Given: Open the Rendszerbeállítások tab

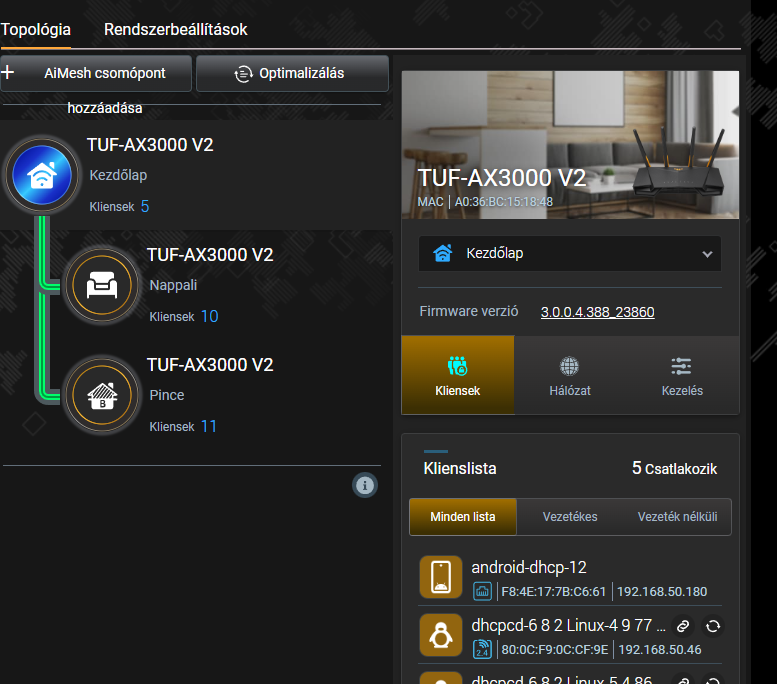Looking at the screenshot, I should tap(175, 29).
